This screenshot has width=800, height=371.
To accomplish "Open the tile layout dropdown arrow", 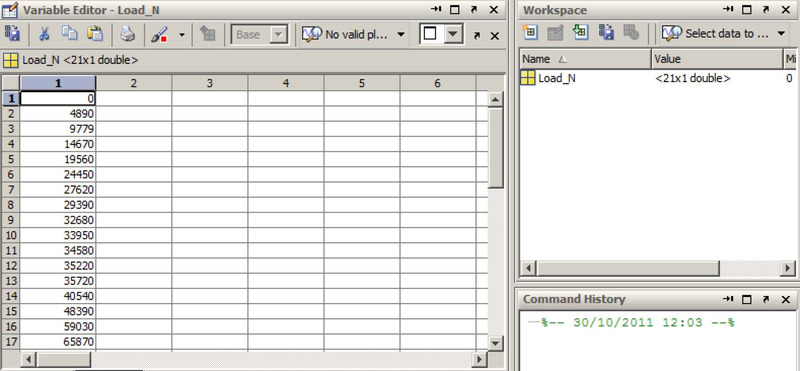I will pos(452,34).
